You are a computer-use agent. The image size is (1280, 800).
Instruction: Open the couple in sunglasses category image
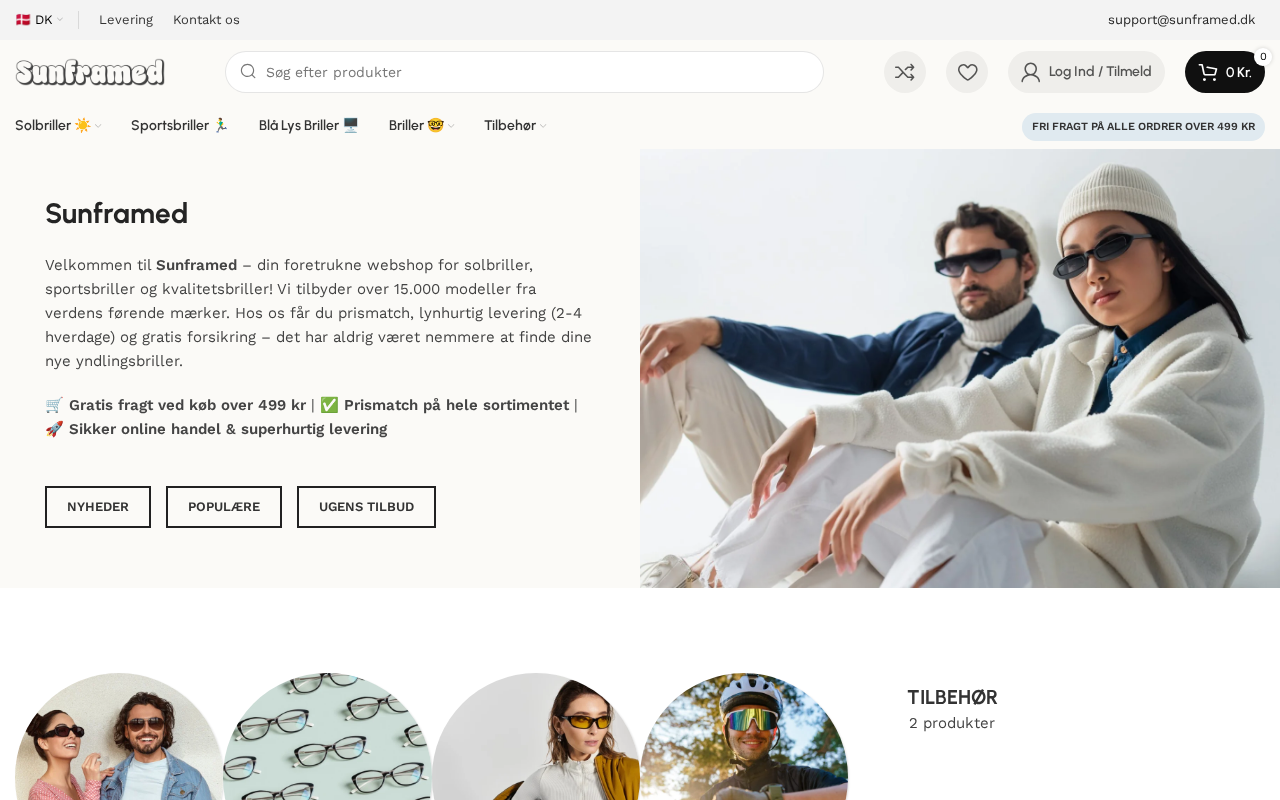[x=119, y=737]
